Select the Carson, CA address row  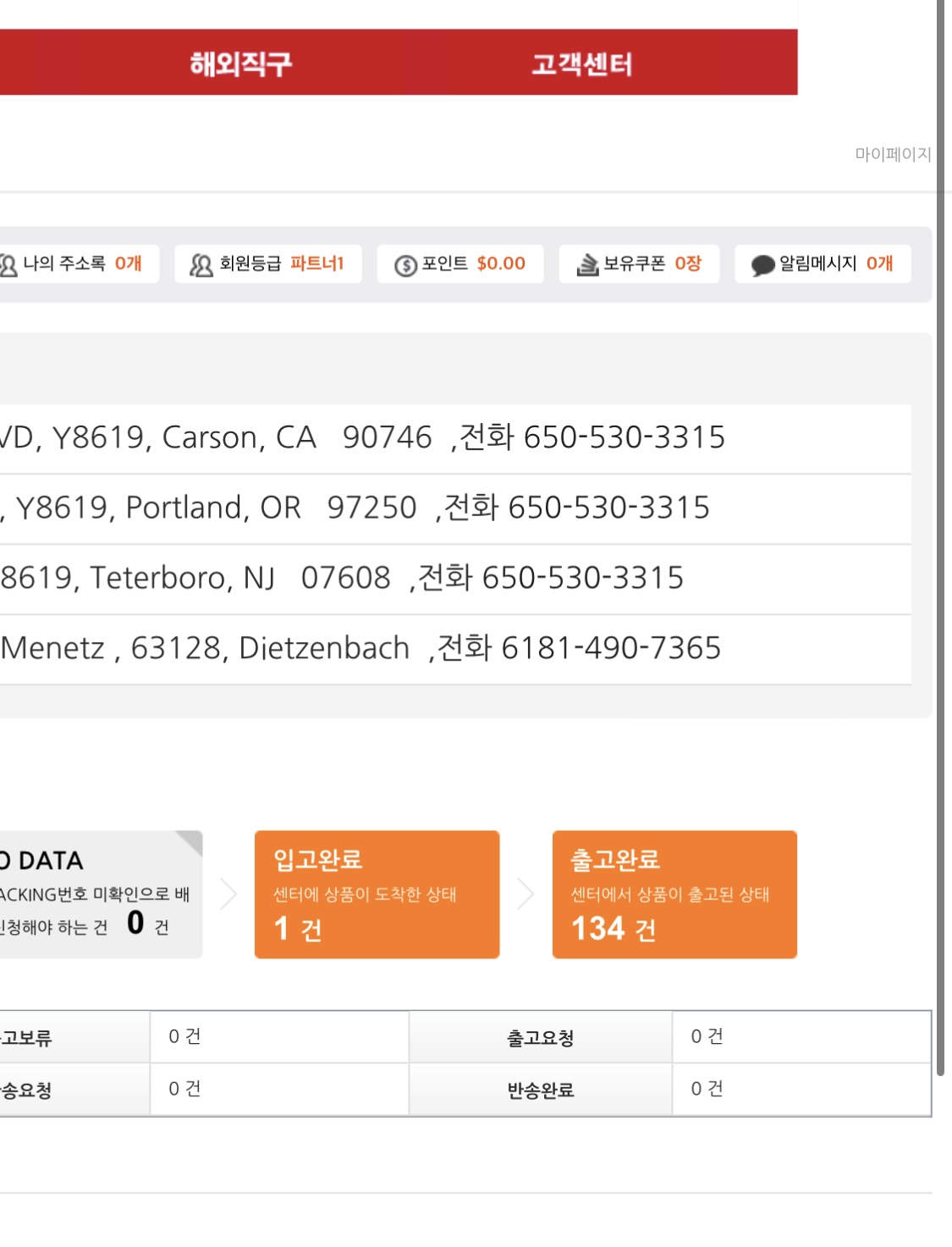pyautogui.click(x=364, y=438)
